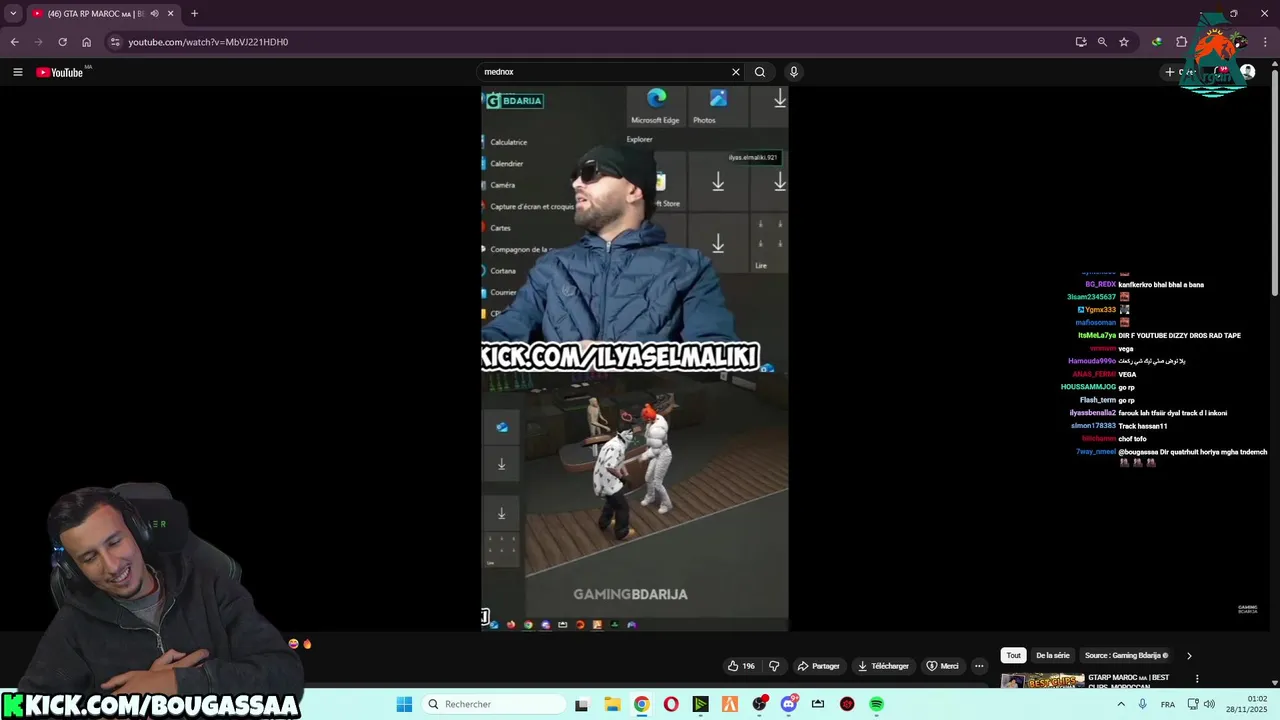The height and width of the screenshot is (720, 1280).
Task: Open Task View in taskbar
Action: coord(582,704)
